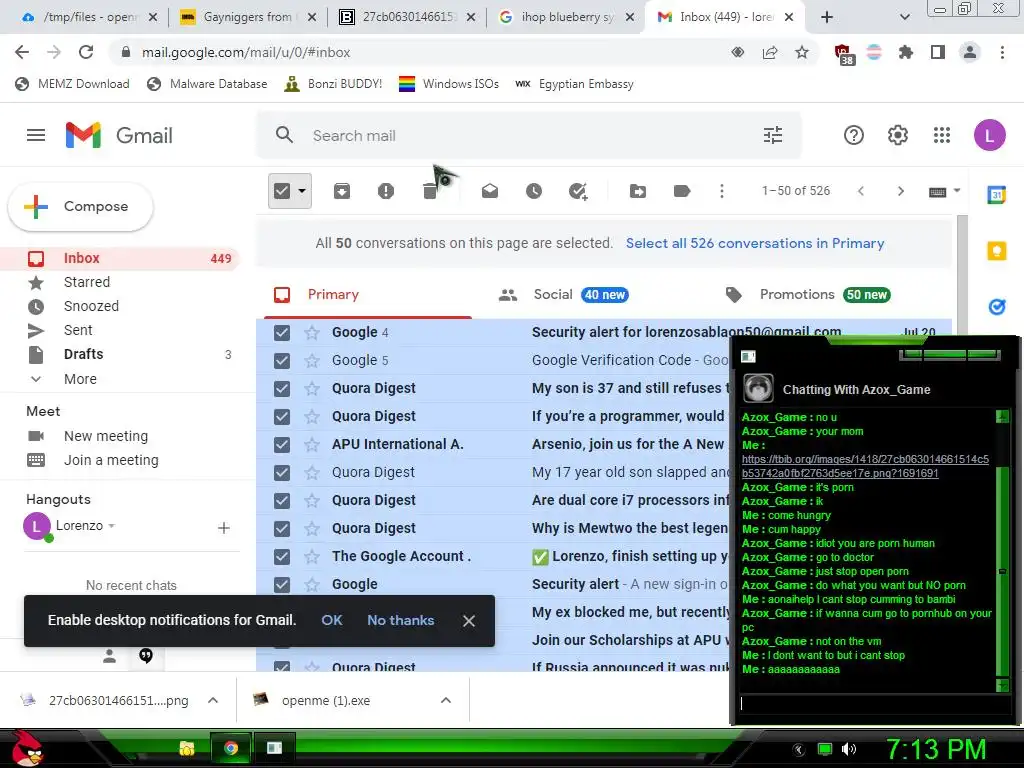1024x768 pixels.
Task: Uncheck The Google Account email checkbox
Action: 282,556
